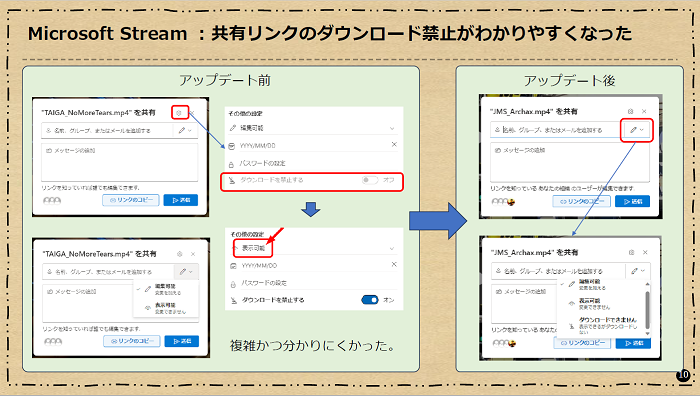The height and width of the screenshot is (396, 700).
Task: Collapse pencil dropdown in TAIGA dialog with open menu
Action: [x=186, y=271]
